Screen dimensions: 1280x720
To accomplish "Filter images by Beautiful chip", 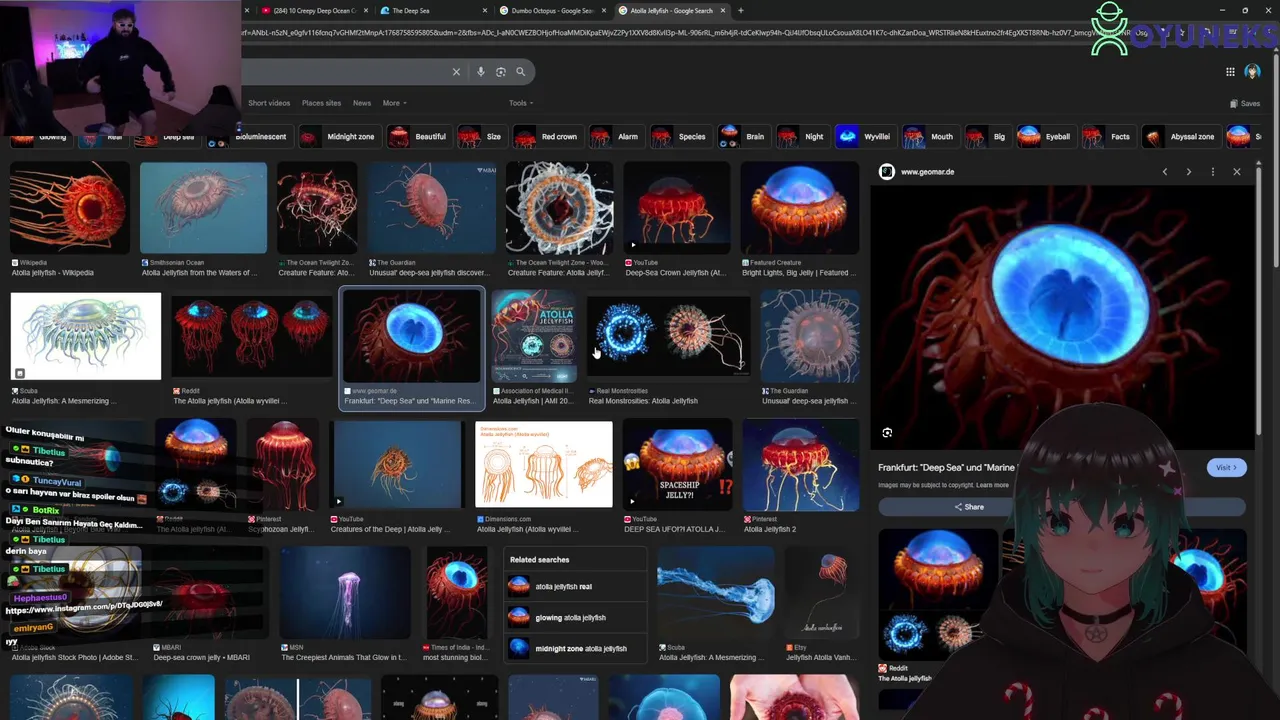I will tap(418, 137).
